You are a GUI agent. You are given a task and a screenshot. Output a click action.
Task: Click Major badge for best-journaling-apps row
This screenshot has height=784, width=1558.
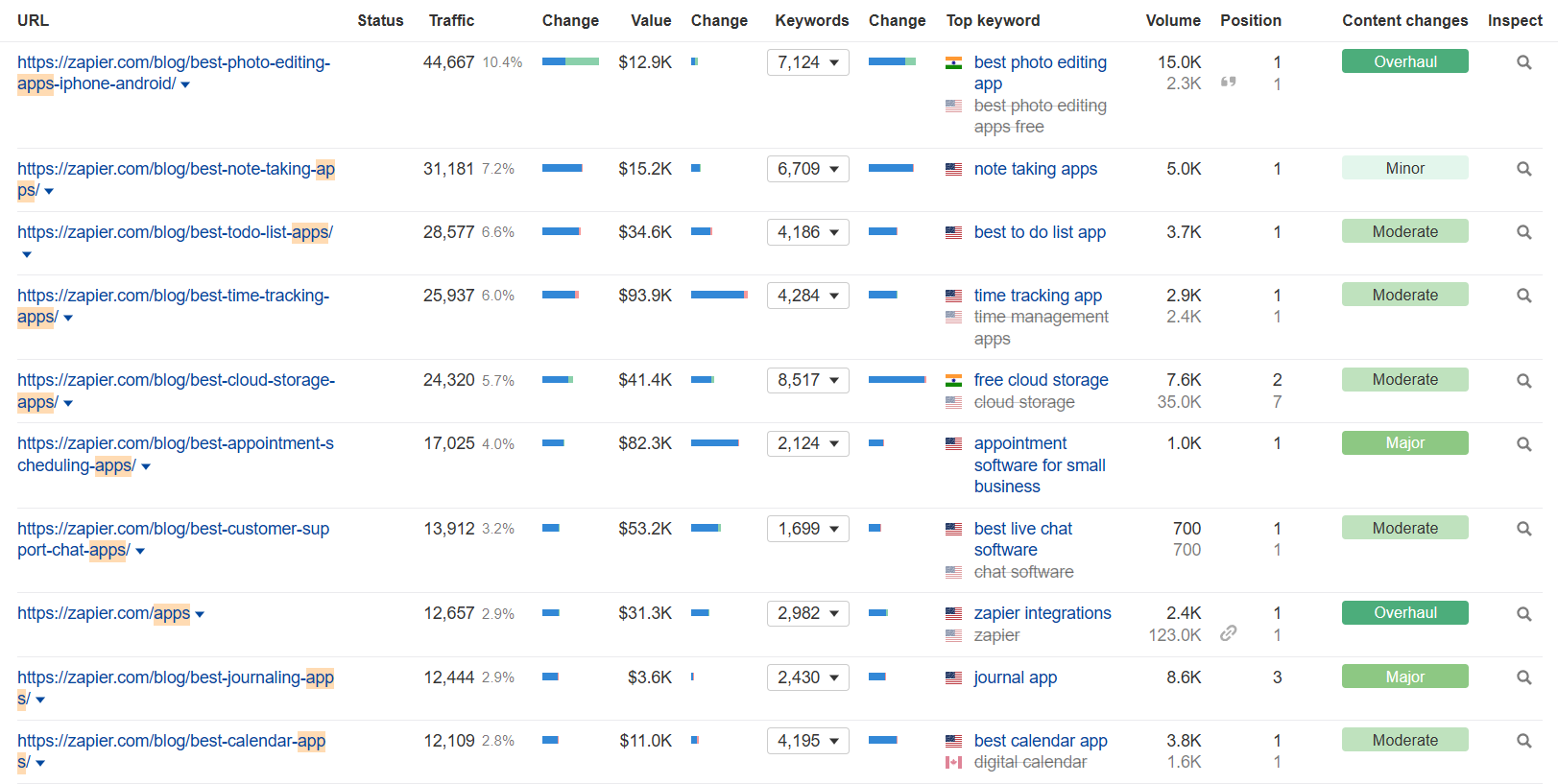coord(1404,677)
